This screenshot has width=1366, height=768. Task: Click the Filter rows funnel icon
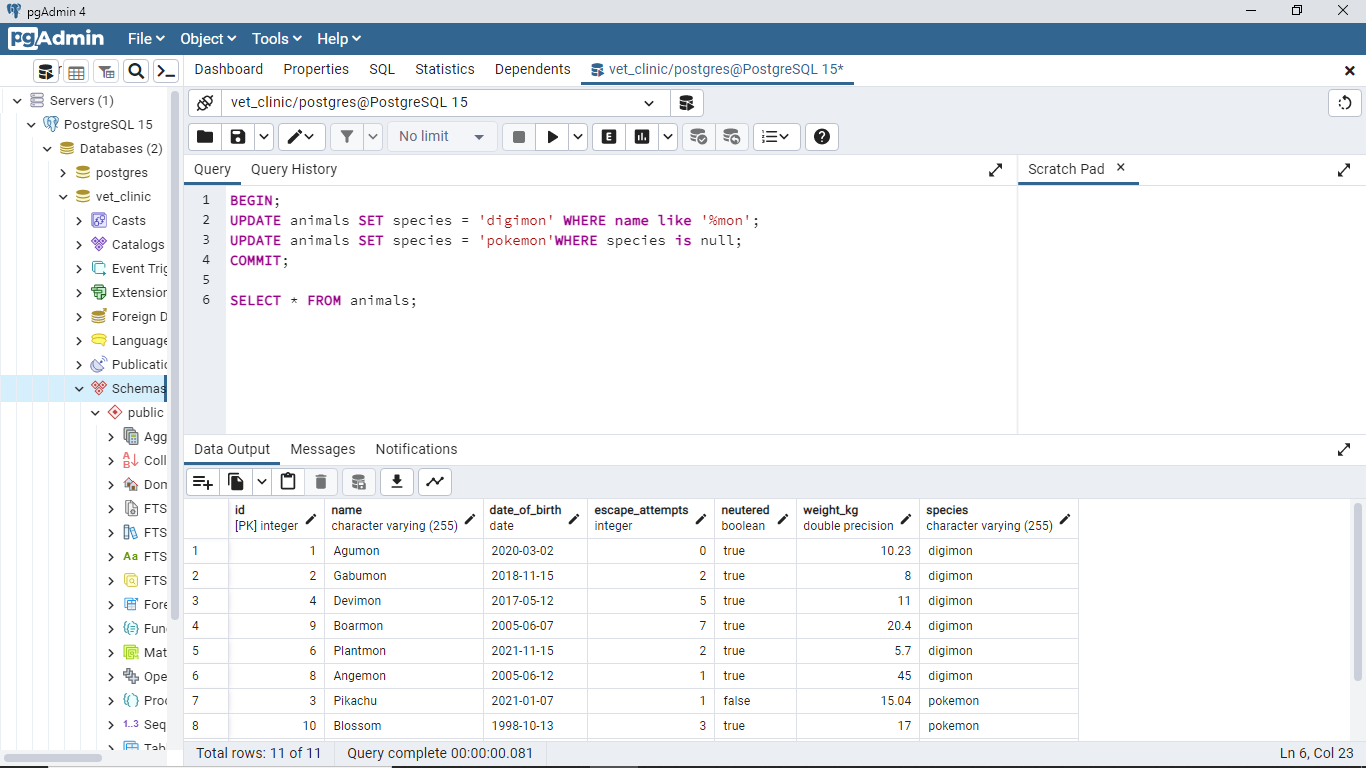coord(347,137)
